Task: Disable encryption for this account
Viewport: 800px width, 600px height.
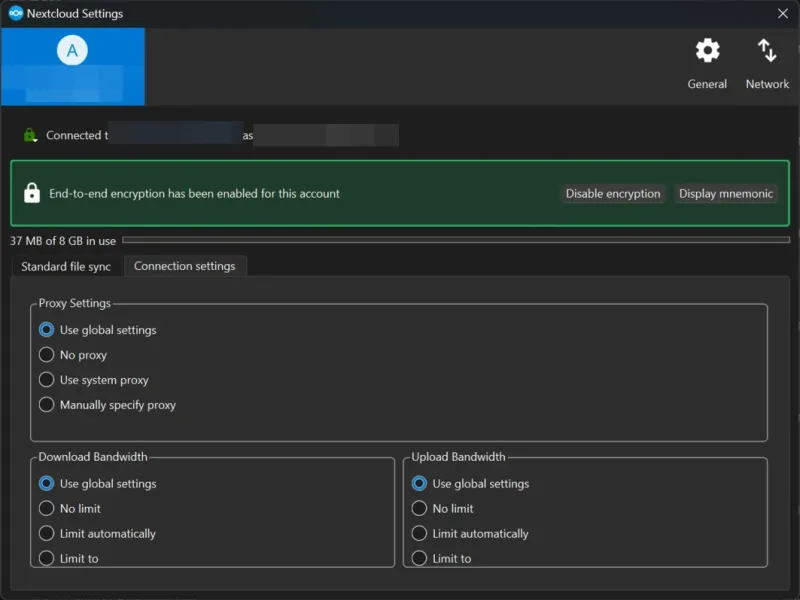Action: pos(613,194)
